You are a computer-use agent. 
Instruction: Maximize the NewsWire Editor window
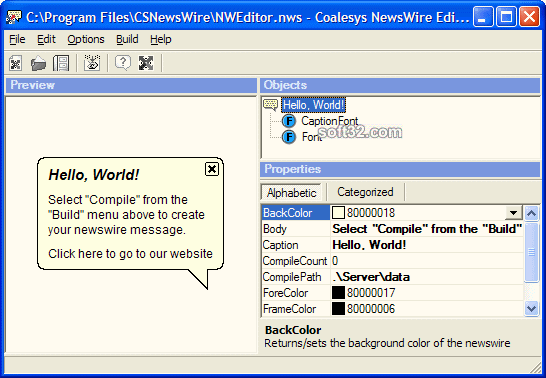click(x=506, y=16)
